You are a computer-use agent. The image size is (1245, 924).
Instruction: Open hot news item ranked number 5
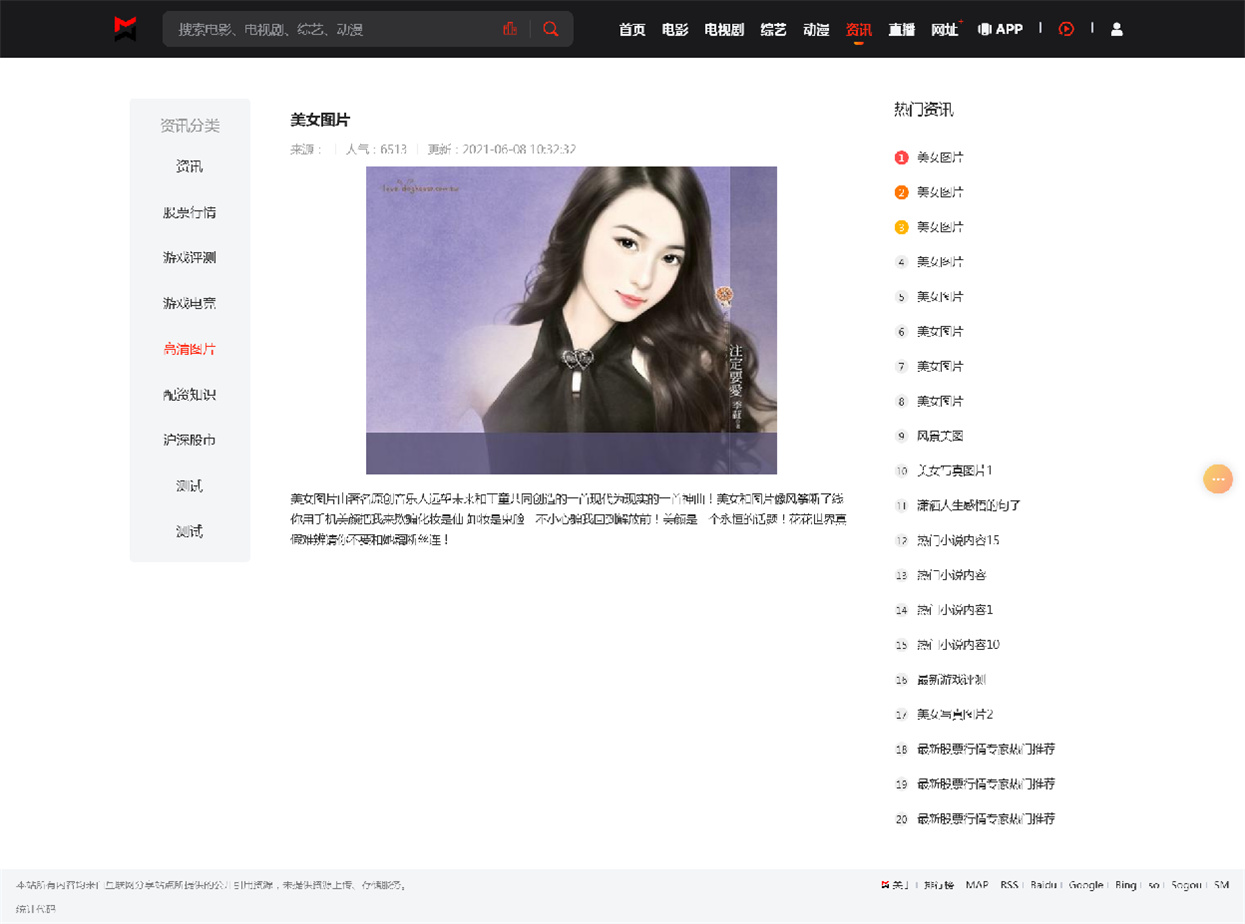click(940, 296)
